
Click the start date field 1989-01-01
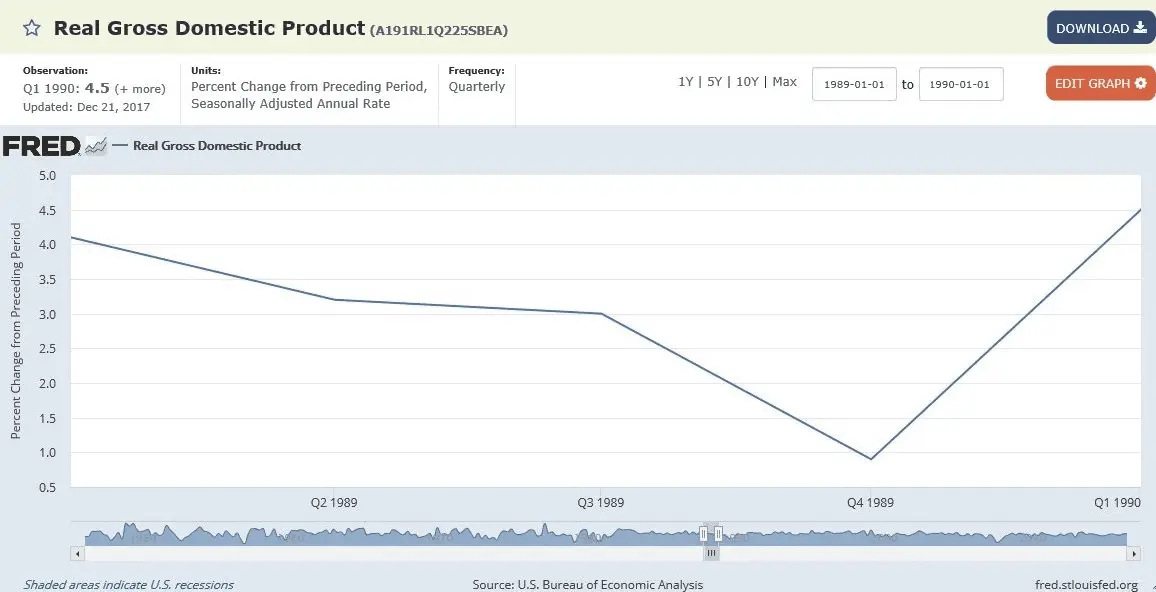tap(854, 84)
